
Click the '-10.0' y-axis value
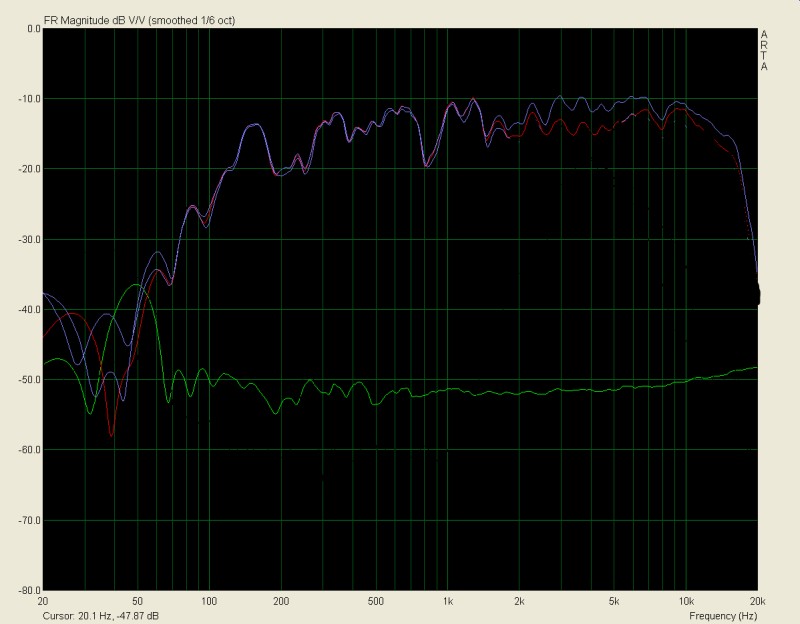point(31,98)
